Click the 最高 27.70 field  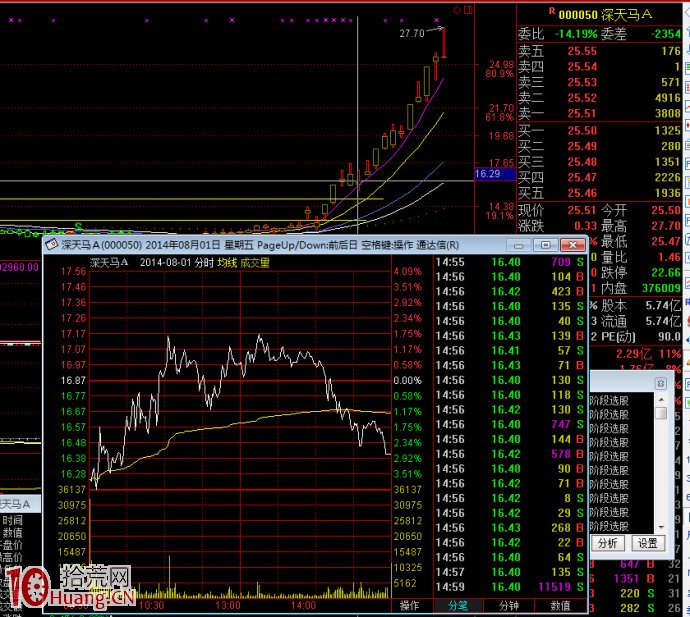click(641, 226)
